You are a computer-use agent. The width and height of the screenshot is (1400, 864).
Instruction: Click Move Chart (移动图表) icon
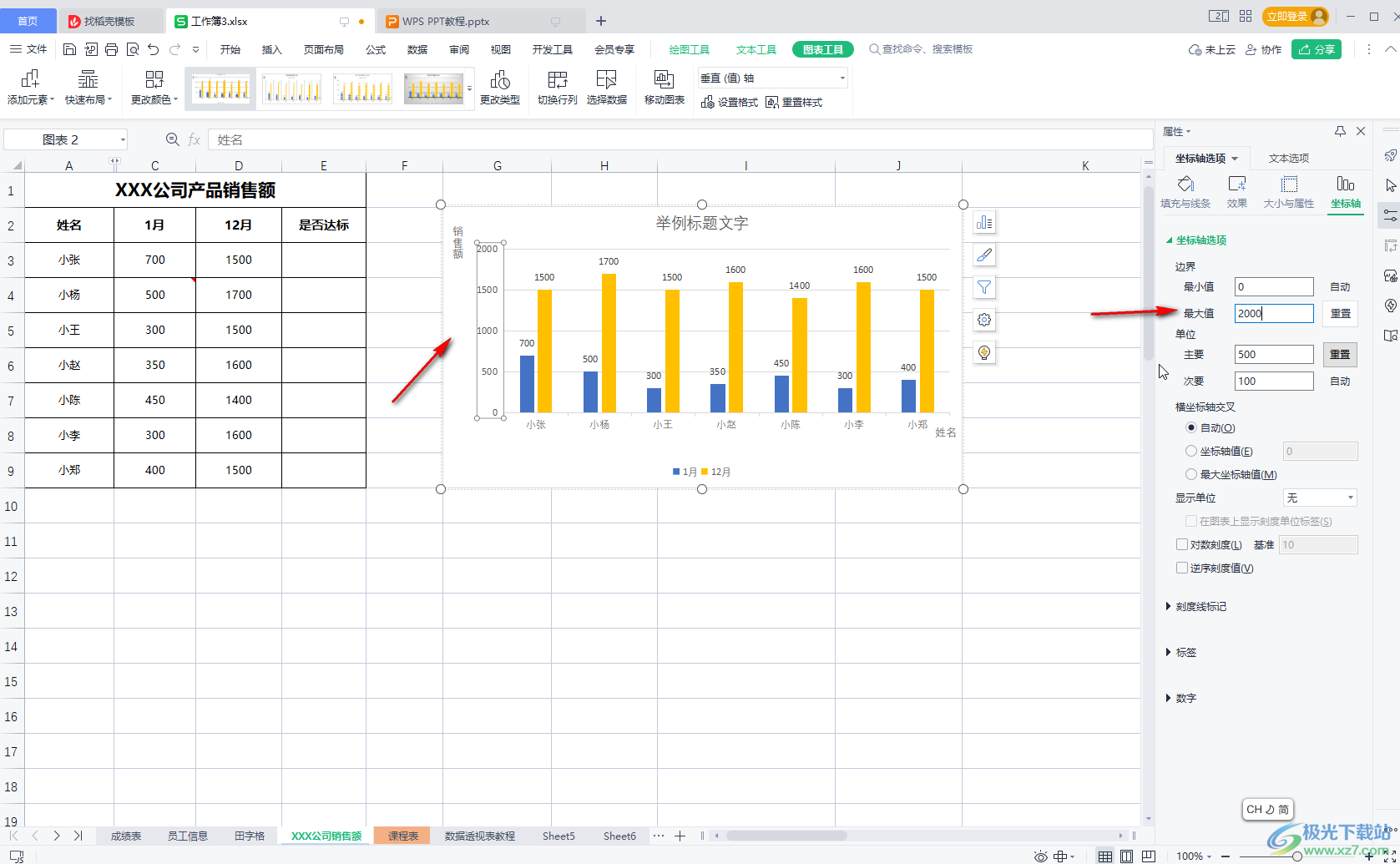(665, 87)
